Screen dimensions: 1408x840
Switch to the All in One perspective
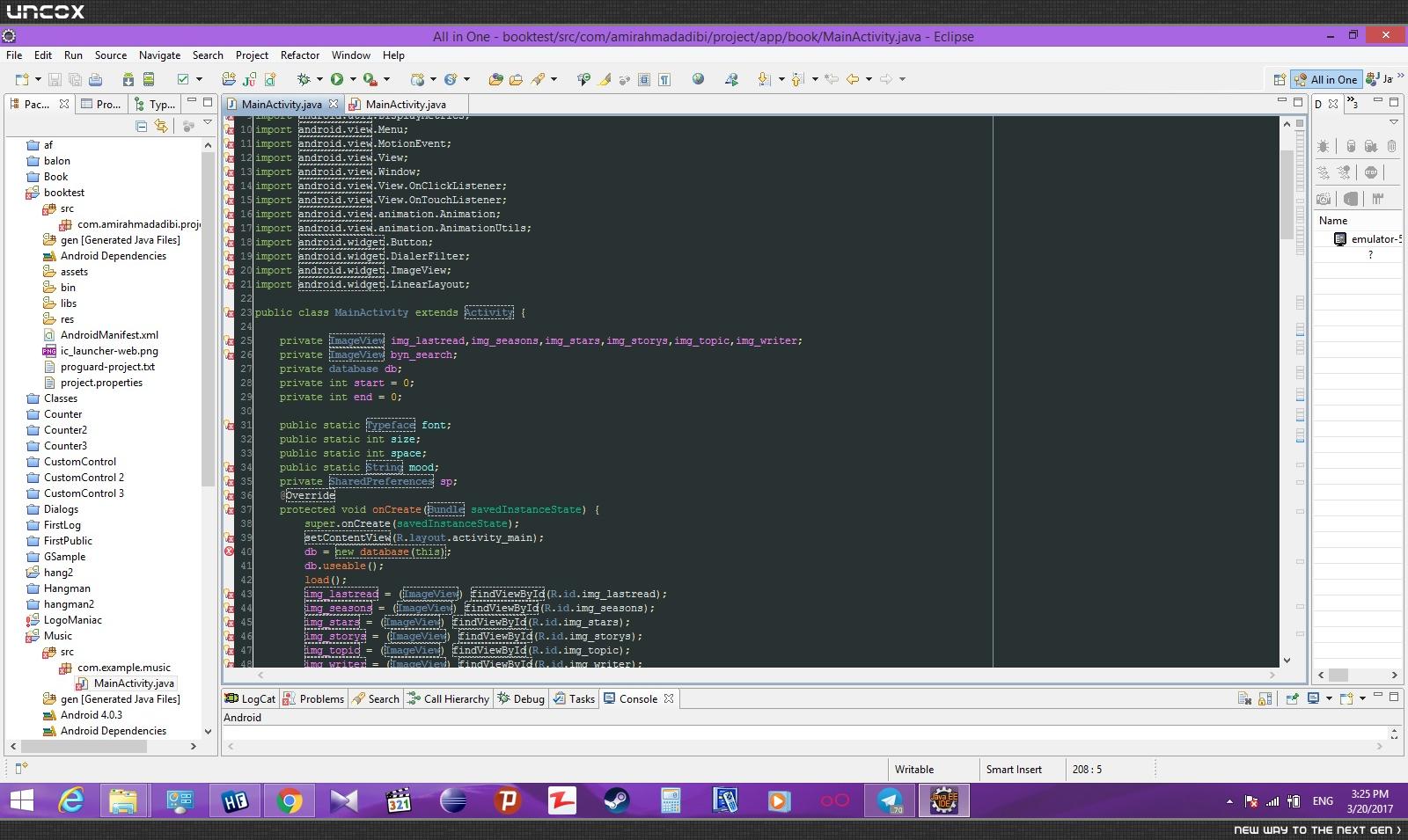(1325, 79)
